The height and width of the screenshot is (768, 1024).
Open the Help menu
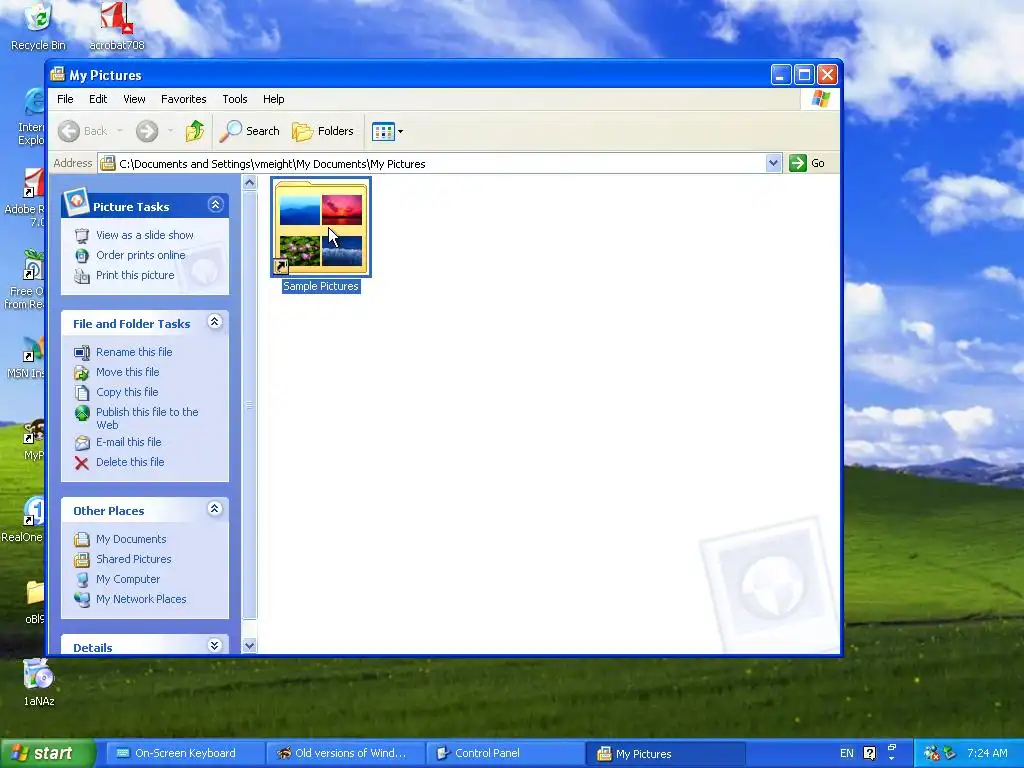(274, 99)
